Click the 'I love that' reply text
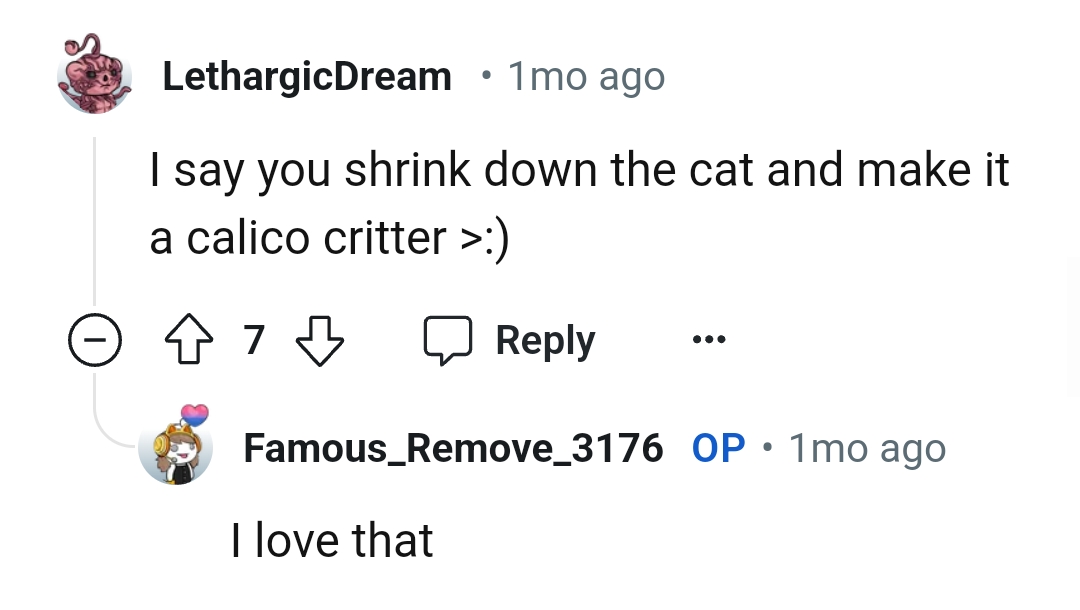This screenshot has width=1080, height=610. pos(332,540)
